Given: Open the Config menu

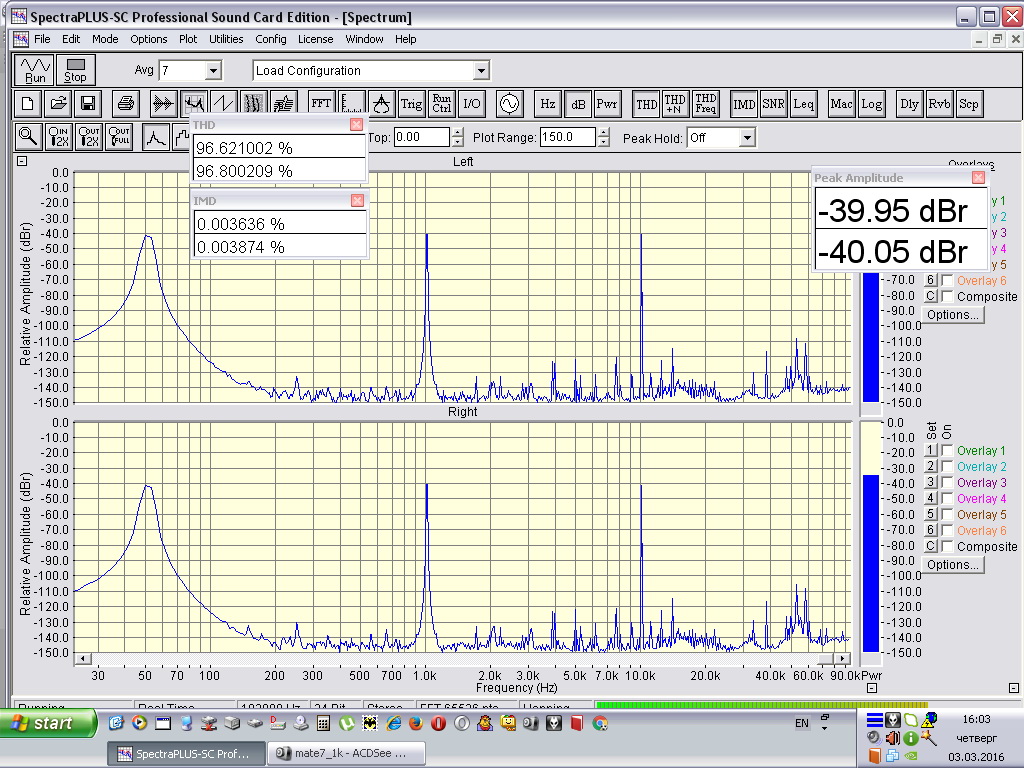Looking at the screenshot, I should coord(270,39).
